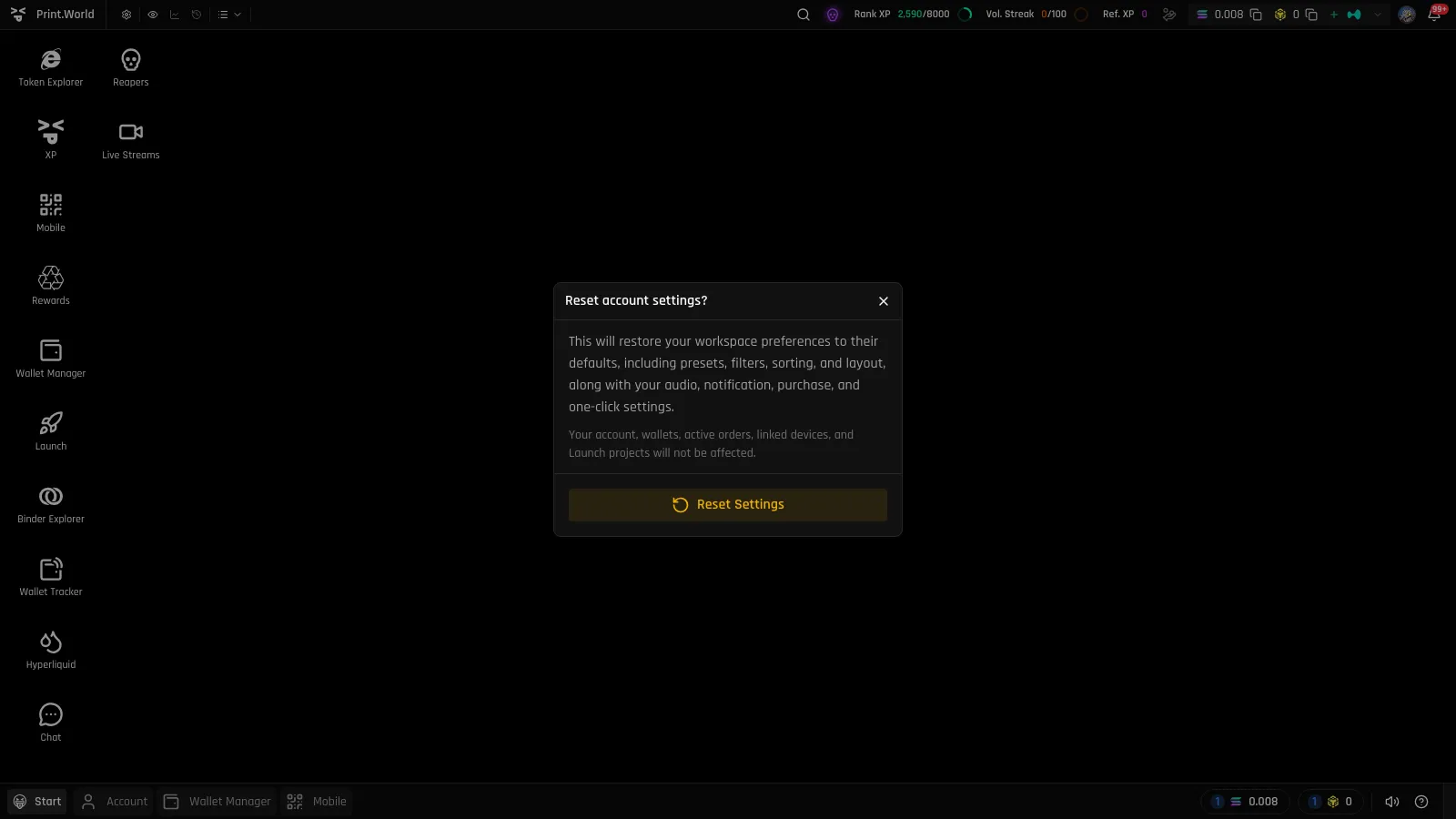The image size is (1456, 819).
Task: Select Wallet Manager in the taskbar
Action: coord(217,802)
